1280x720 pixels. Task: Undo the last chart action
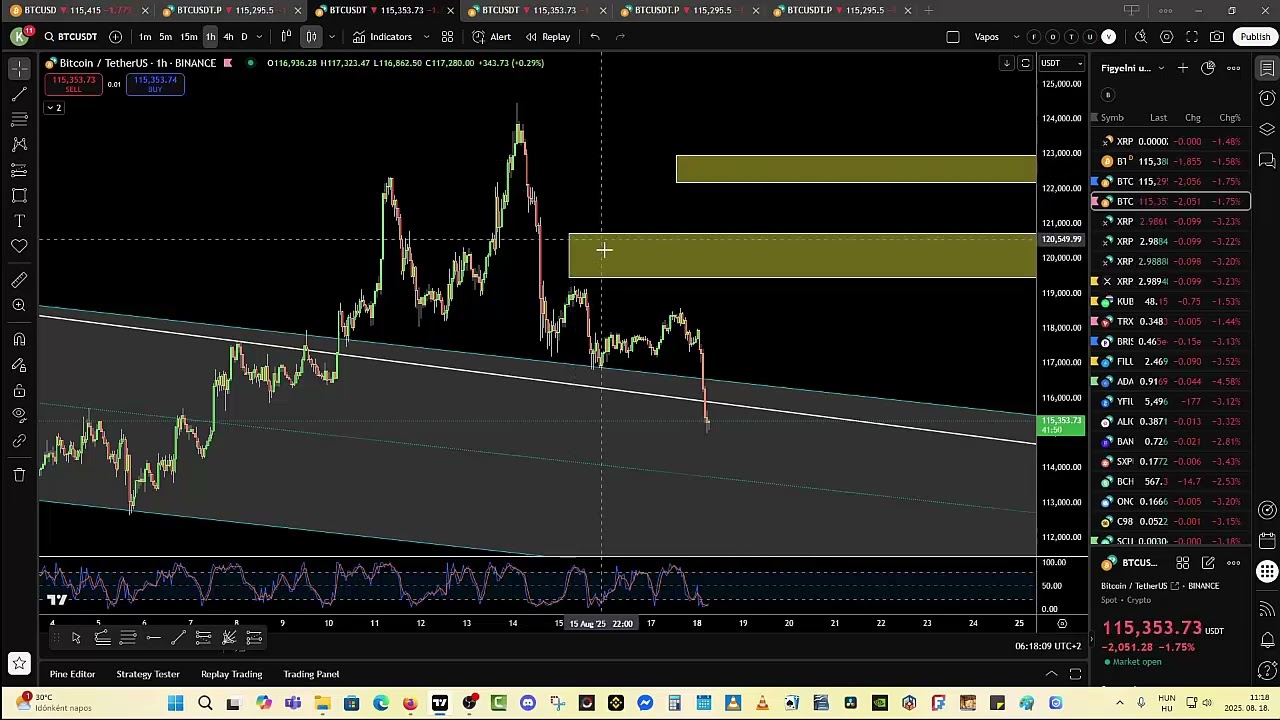(595, 37)
